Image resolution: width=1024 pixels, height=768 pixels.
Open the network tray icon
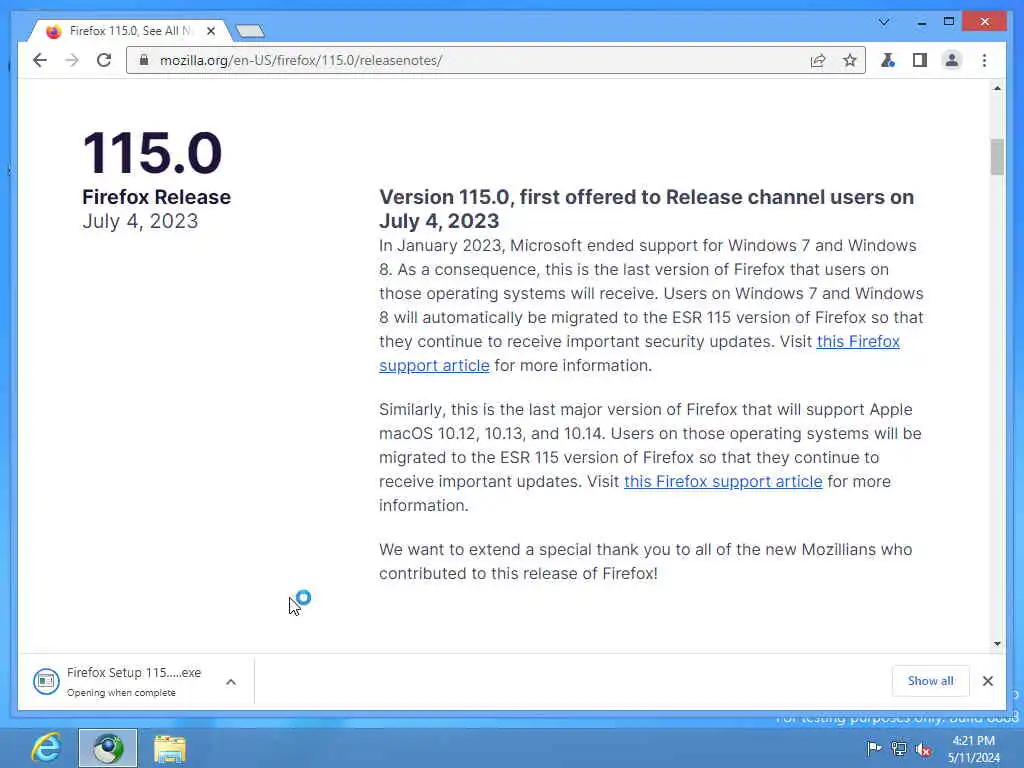point(899,748)
